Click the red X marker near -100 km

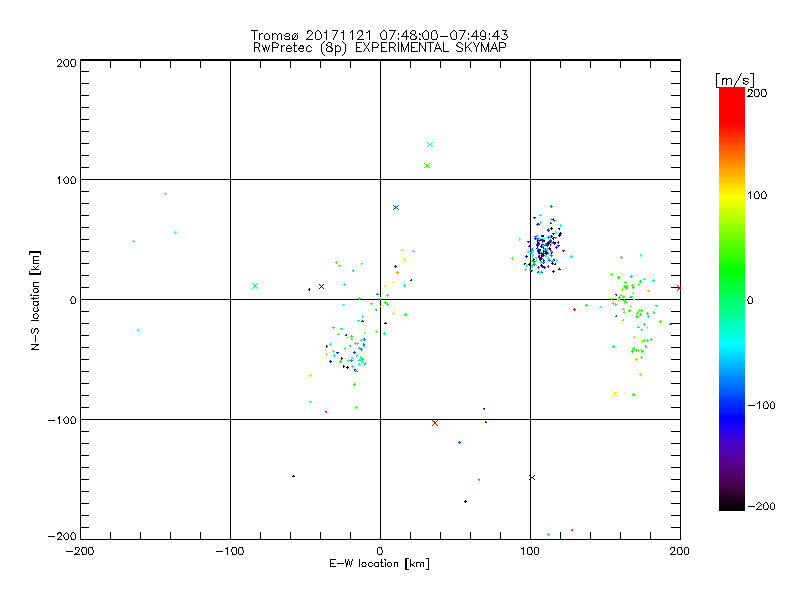pos(435,423)
